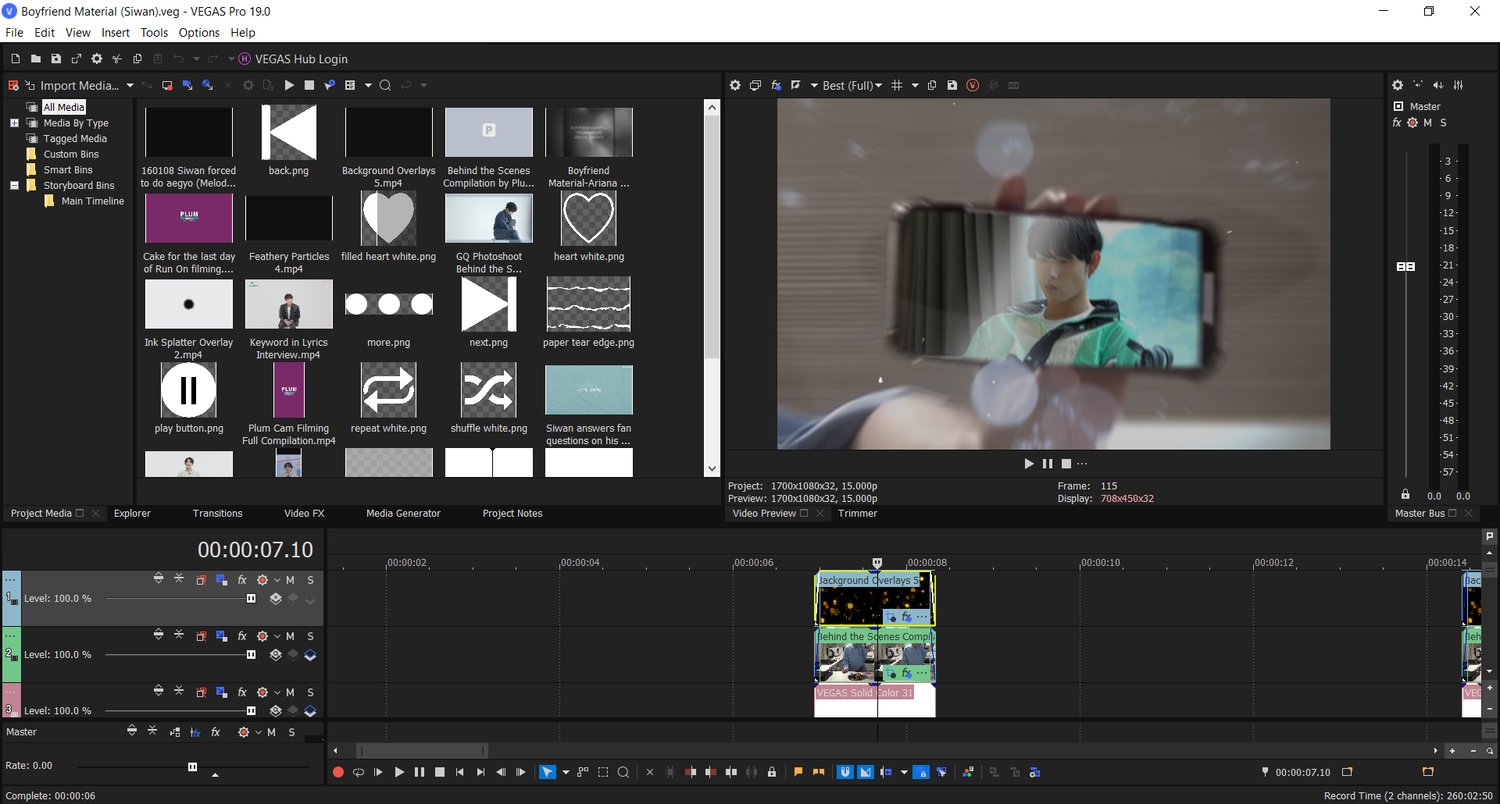
Task: Toggle Enable Snapping magnet icon
Action: click(x=845, y=772)
